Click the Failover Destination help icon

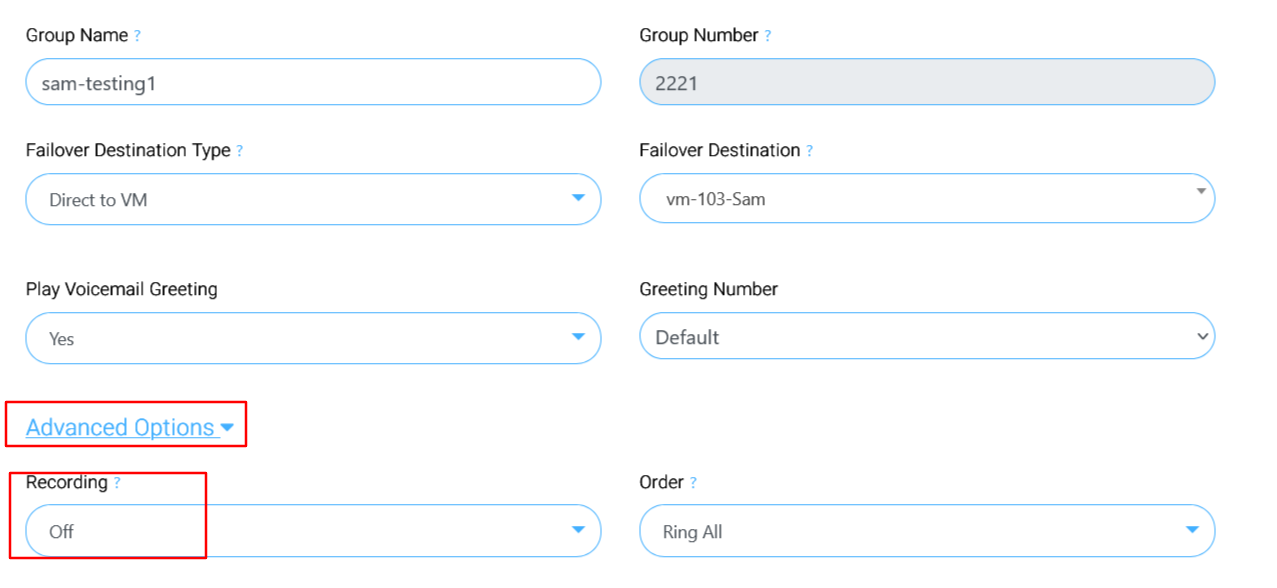[809, 151]
